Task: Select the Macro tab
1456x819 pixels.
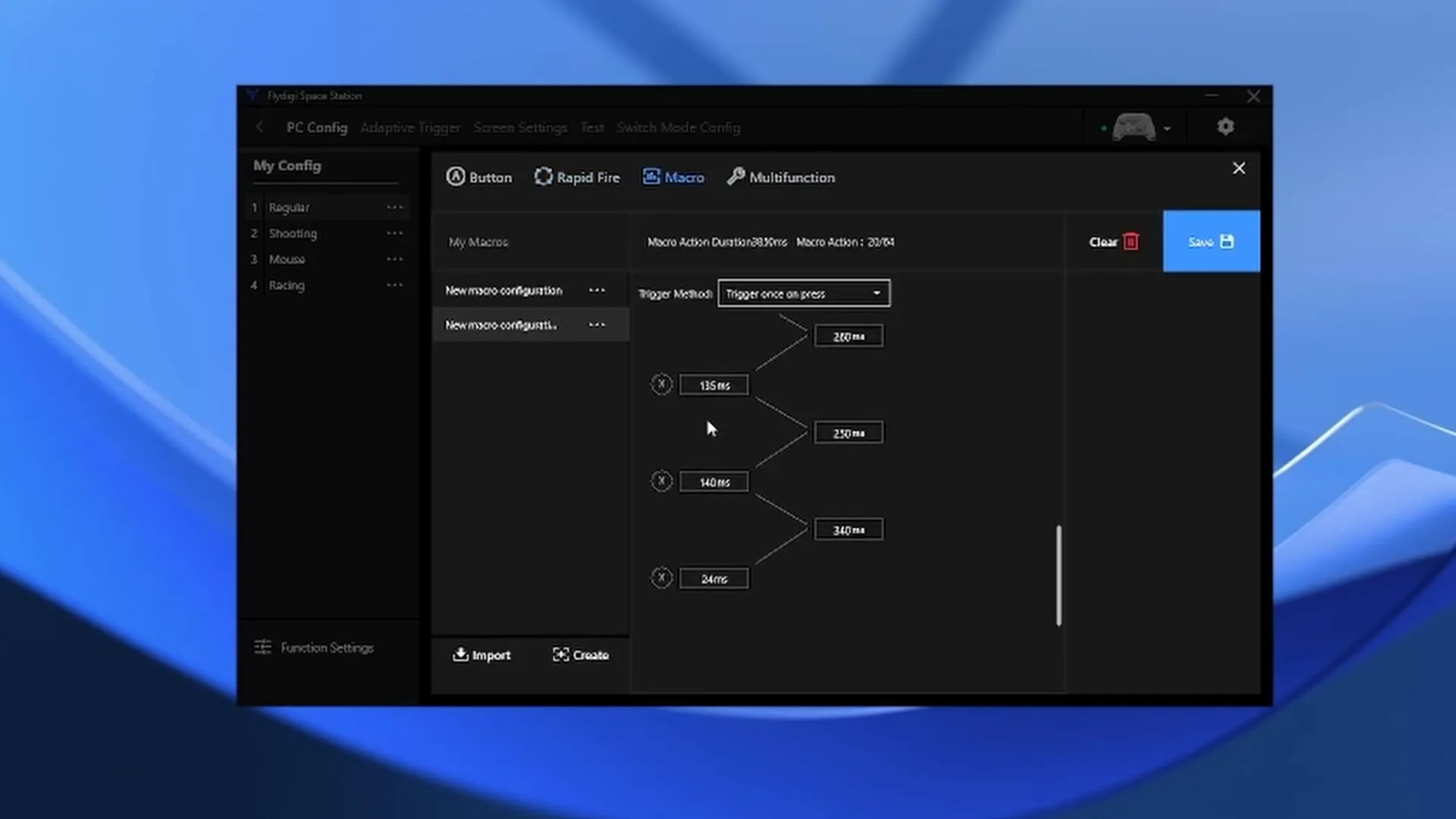Action: 673,177
